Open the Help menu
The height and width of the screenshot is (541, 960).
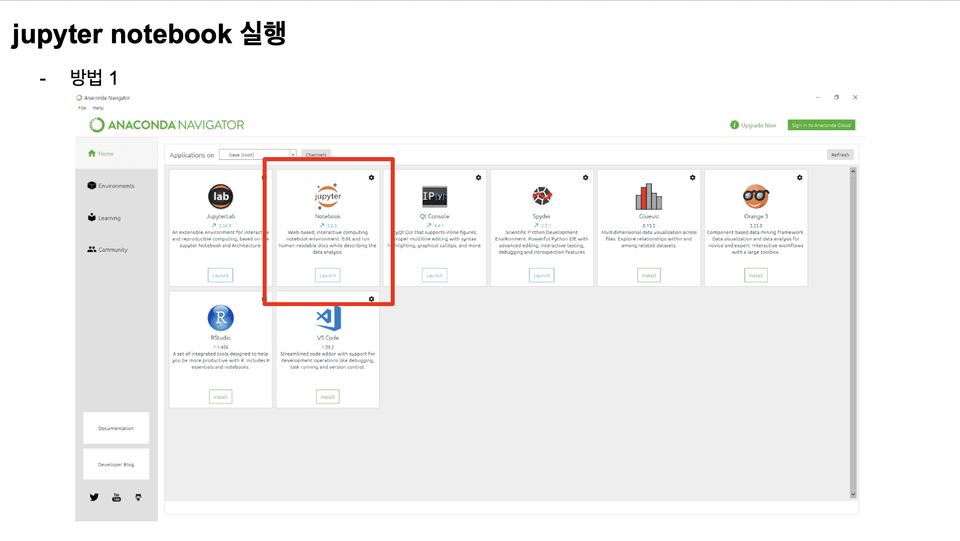click(x=98, y=108)
